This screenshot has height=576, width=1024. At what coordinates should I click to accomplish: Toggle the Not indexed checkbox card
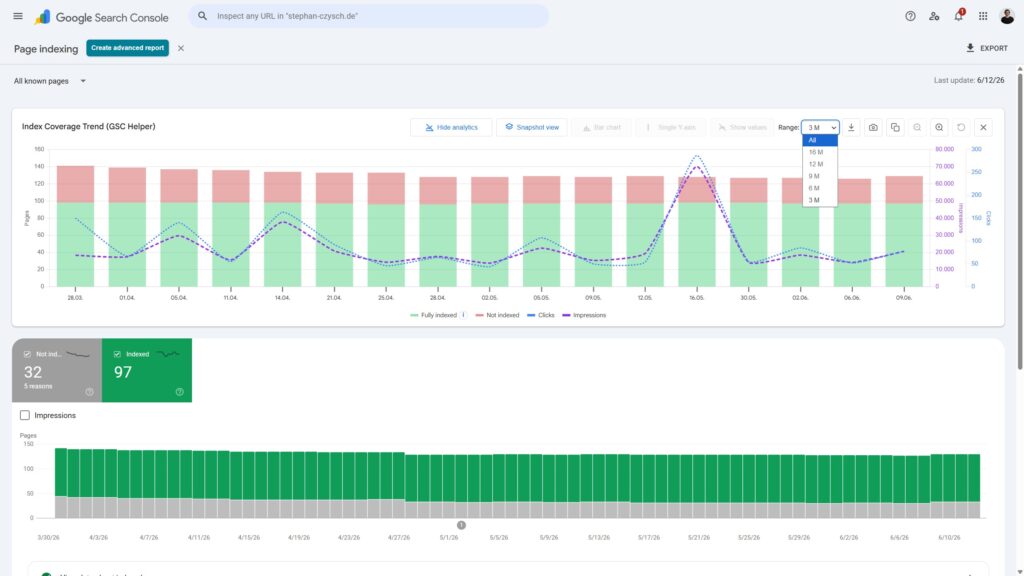pyautogui.click(x=27, y=354)
